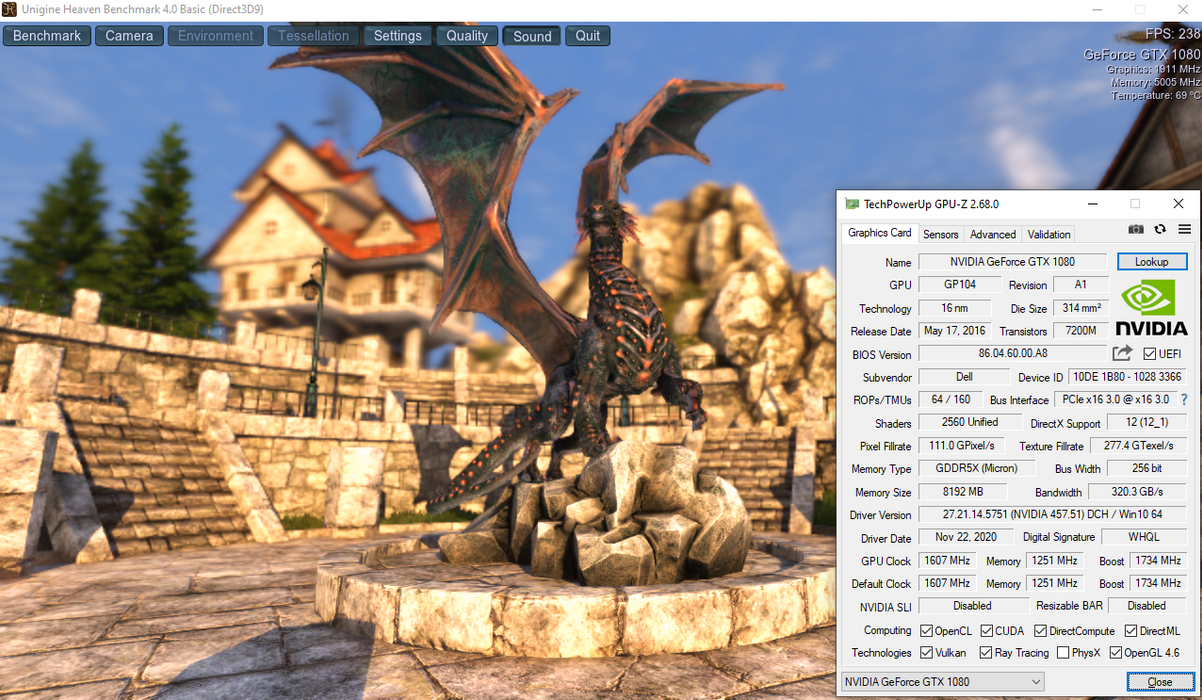This screenshot has width=1202, height=700.
Task: Switch to the Sensors tab
Action: pos(940,234)
